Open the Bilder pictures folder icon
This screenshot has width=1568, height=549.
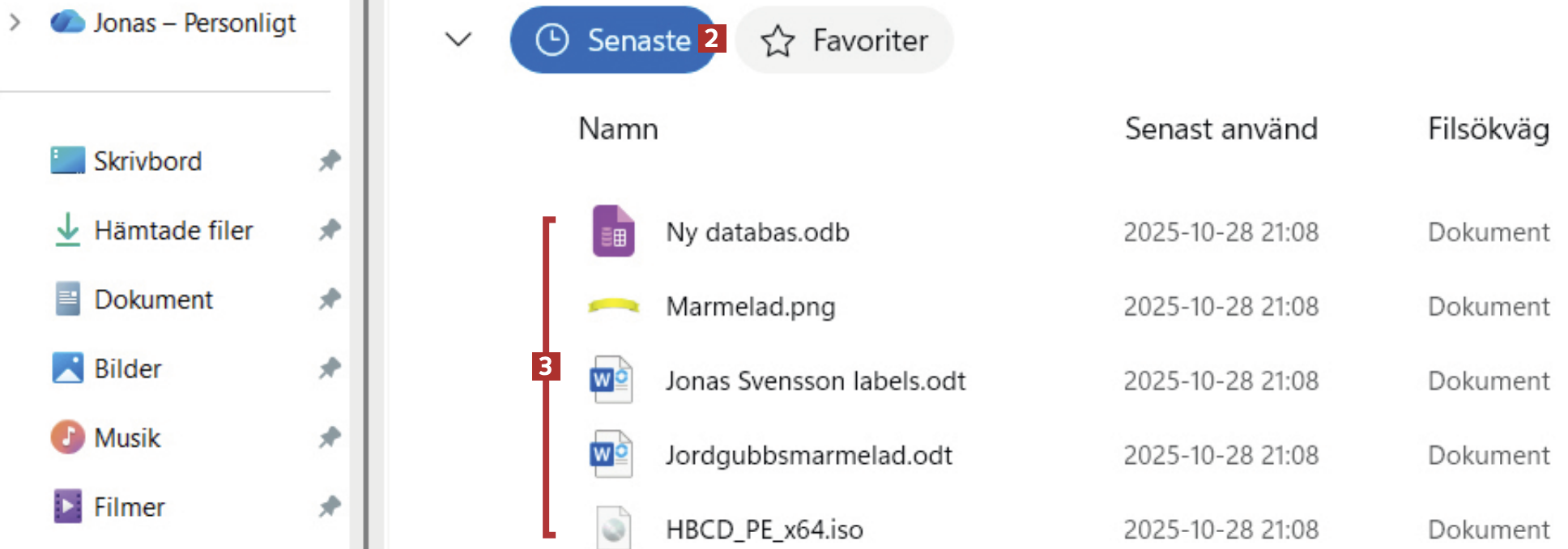pyautogui.click(x=67, y=368)
